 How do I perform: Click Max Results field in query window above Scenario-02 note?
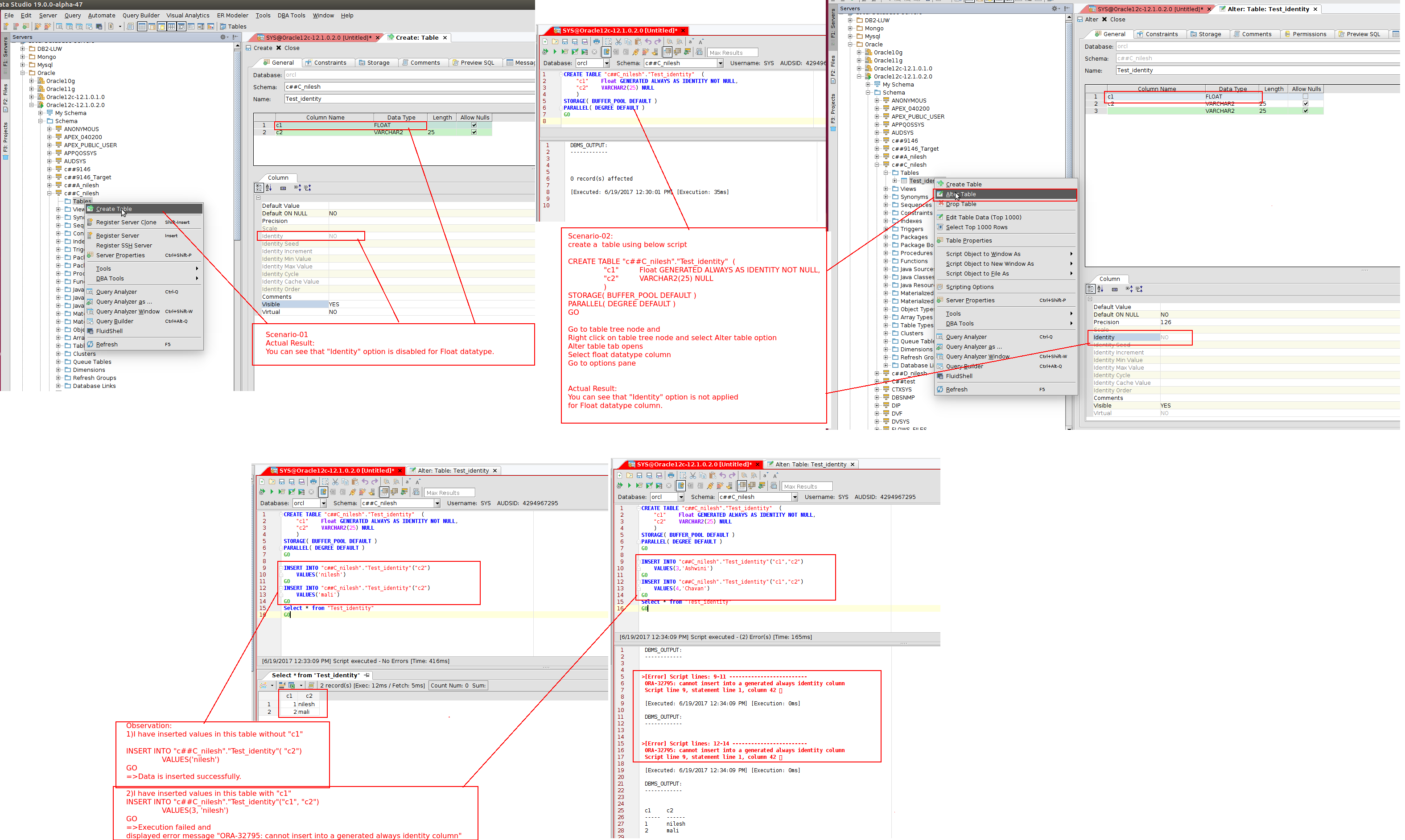point(732,53)
